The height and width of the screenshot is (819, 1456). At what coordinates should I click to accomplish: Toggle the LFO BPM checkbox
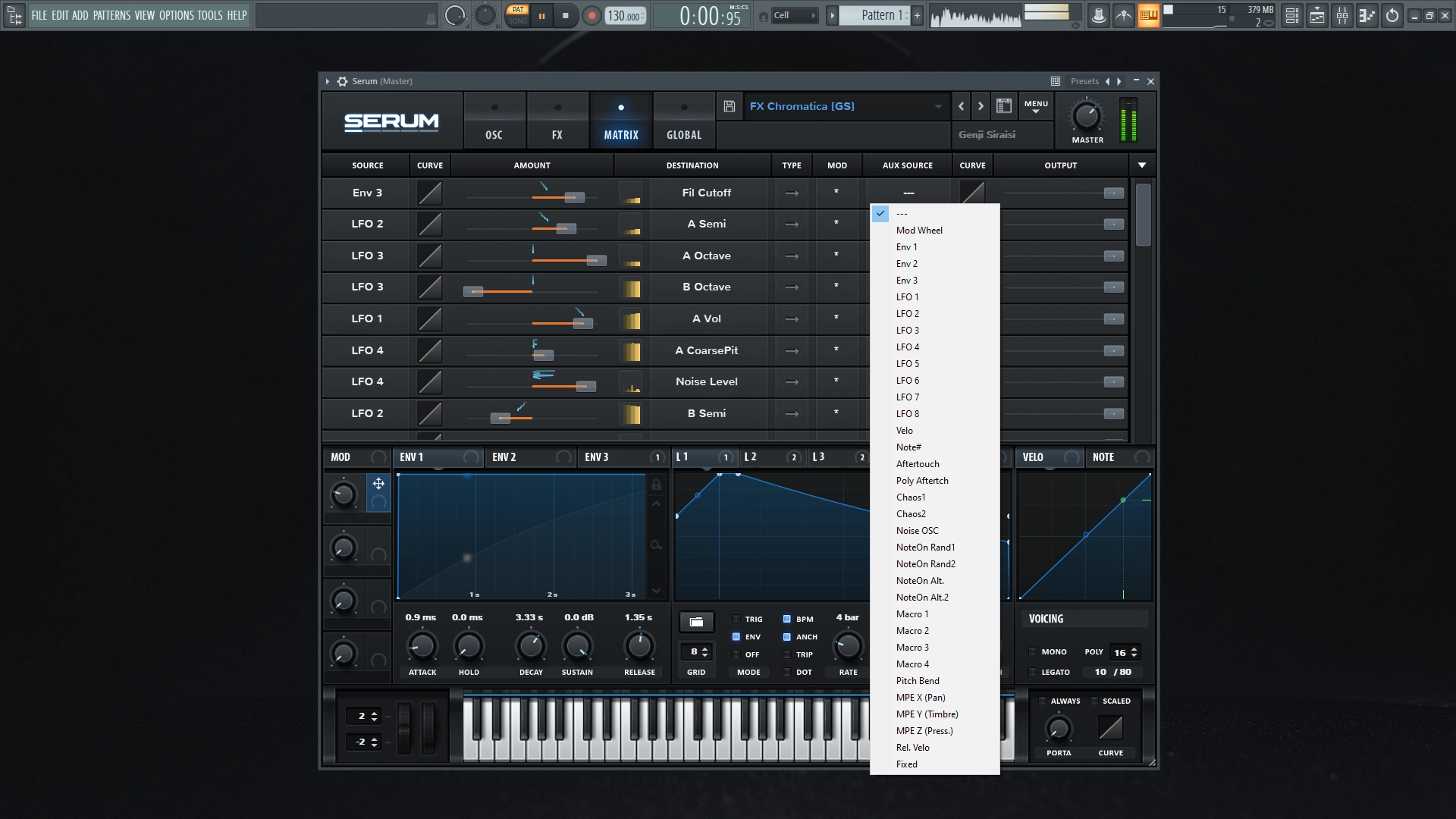point(787,619)
